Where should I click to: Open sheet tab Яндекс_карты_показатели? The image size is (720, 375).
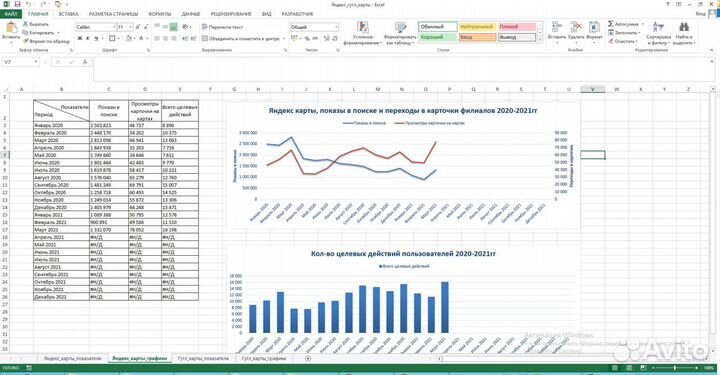[73, 358]
